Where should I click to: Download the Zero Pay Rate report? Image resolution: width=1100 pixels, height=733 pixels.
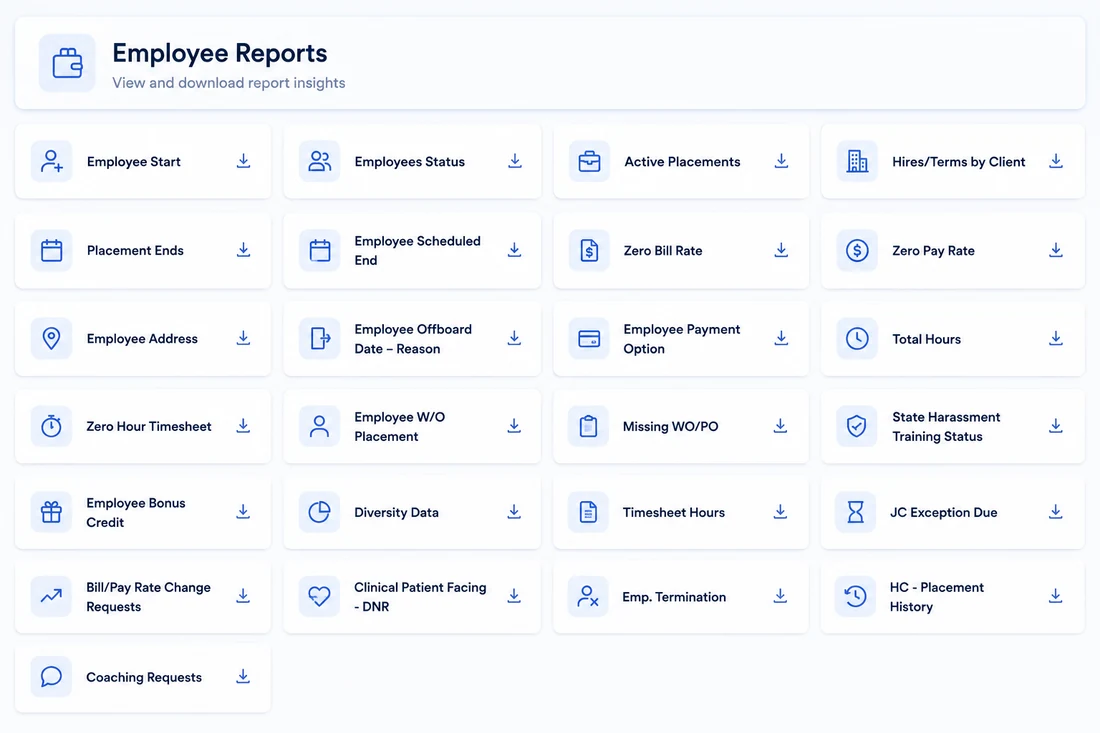click(1056, 250)
